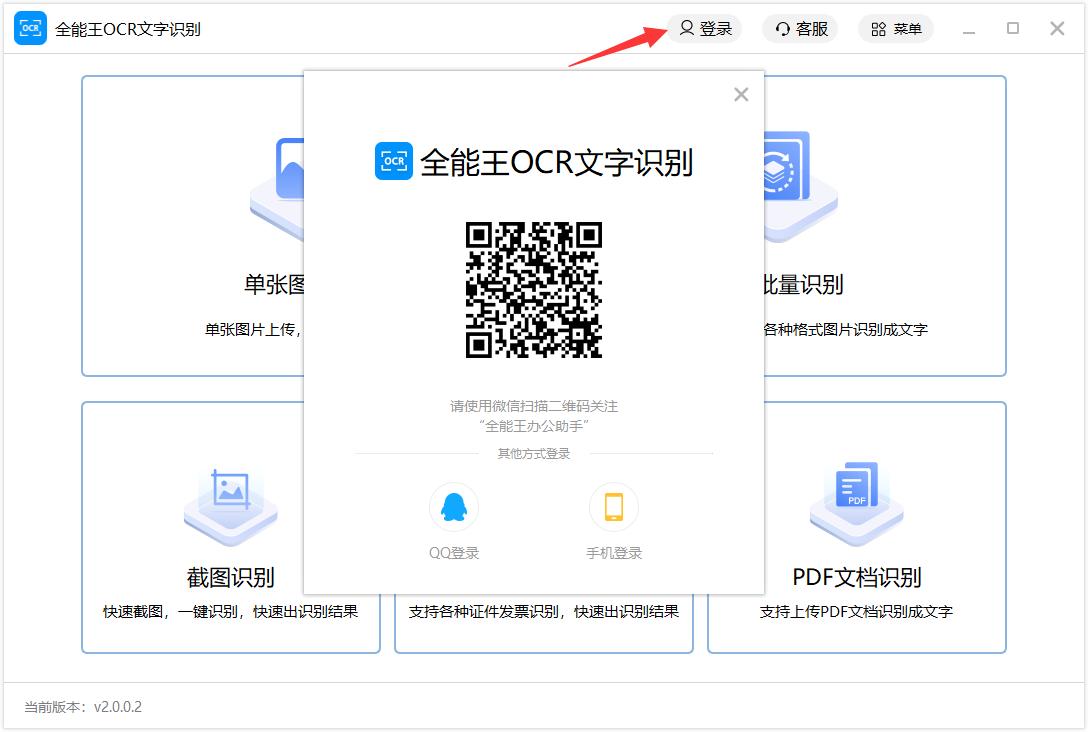
Task: Click the single image recognition card icon
Action: pyautogui.click(x=286, y=180)
